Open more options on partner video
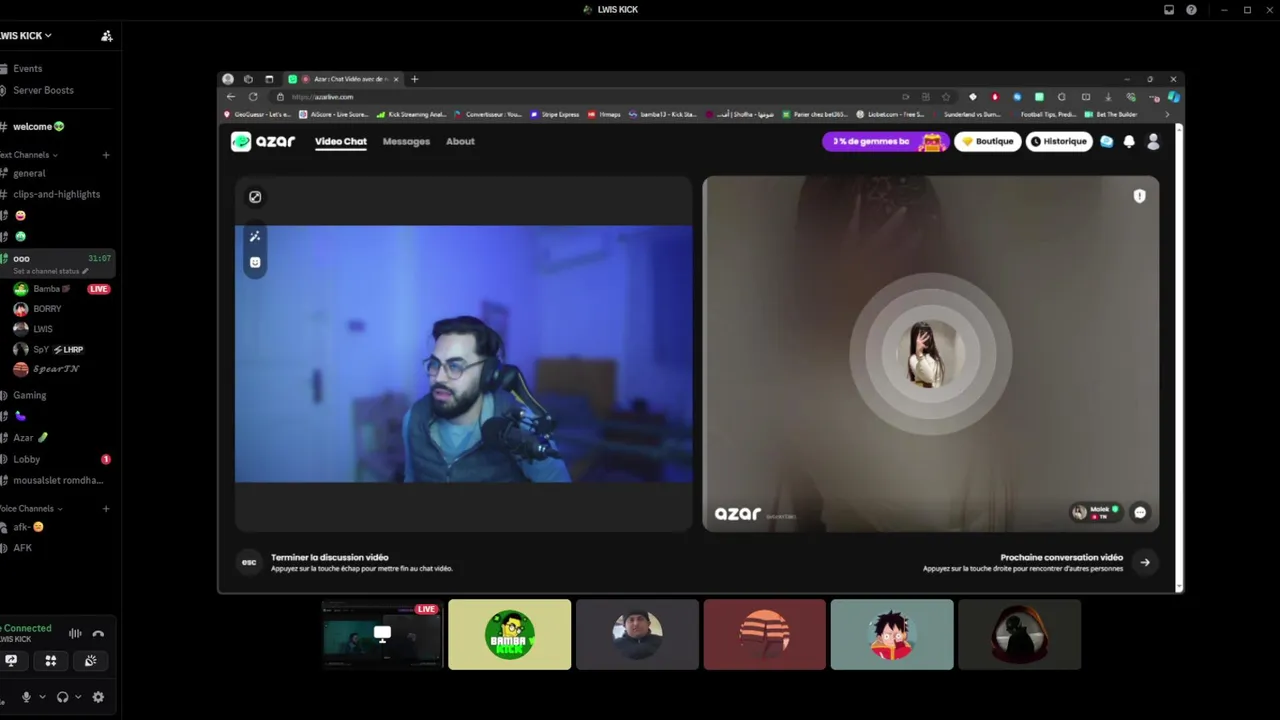 (x=1140, y=512)
